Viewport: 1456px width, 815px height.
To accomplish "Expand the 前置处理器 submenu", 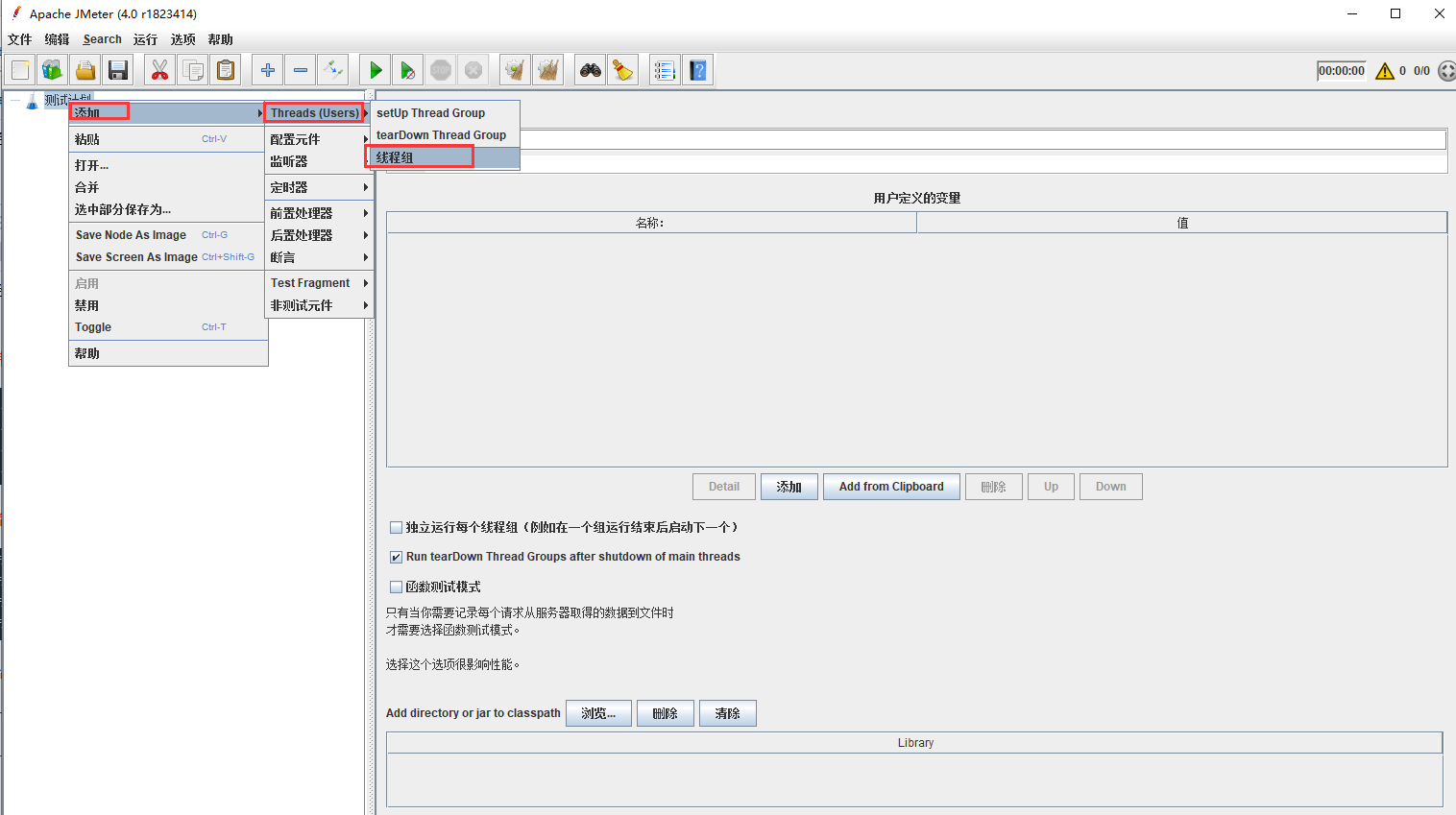I will pos(319,213).
